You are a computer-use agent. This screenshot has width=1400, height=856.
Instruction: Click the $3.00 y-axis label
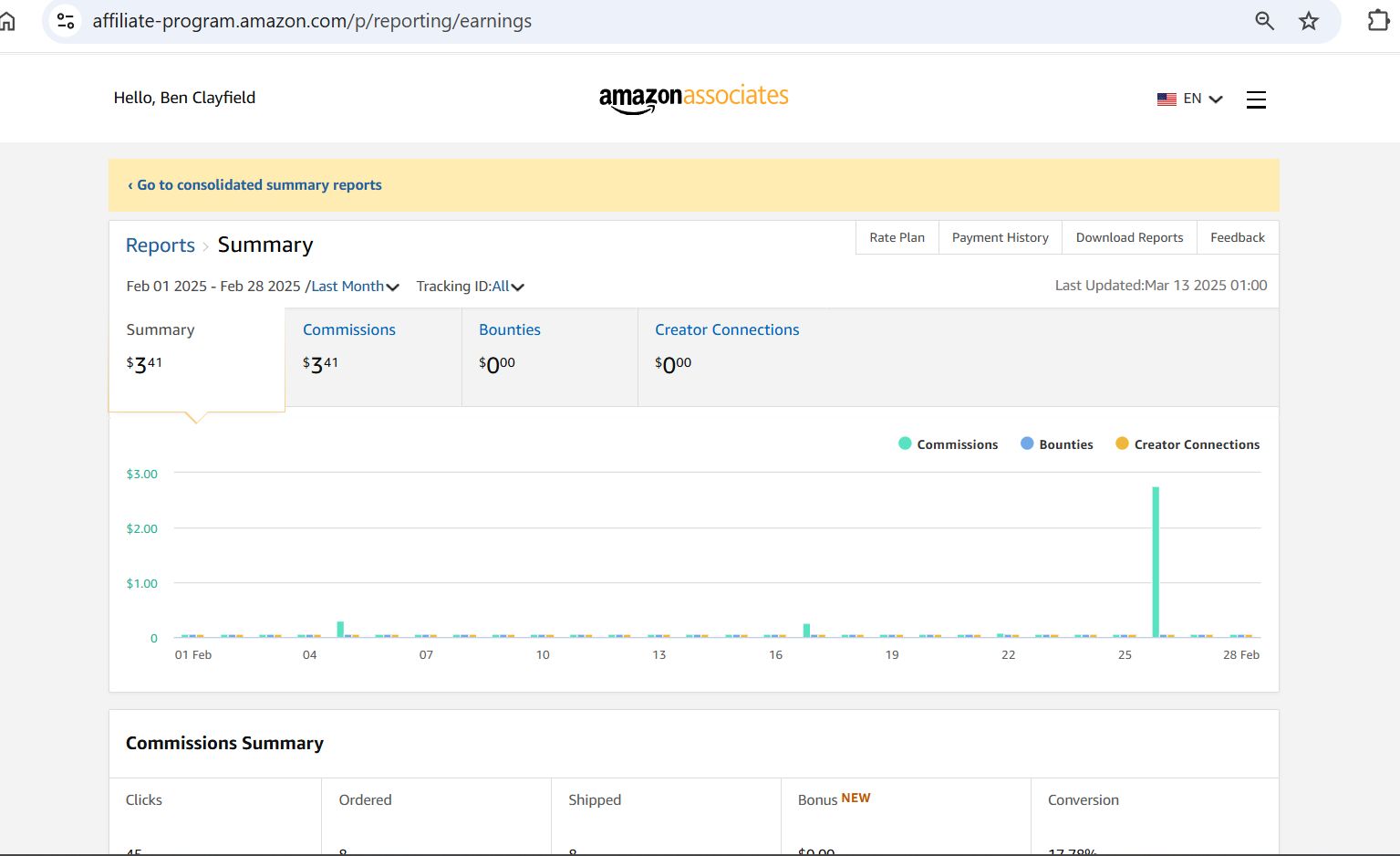(x=141, y=474)
